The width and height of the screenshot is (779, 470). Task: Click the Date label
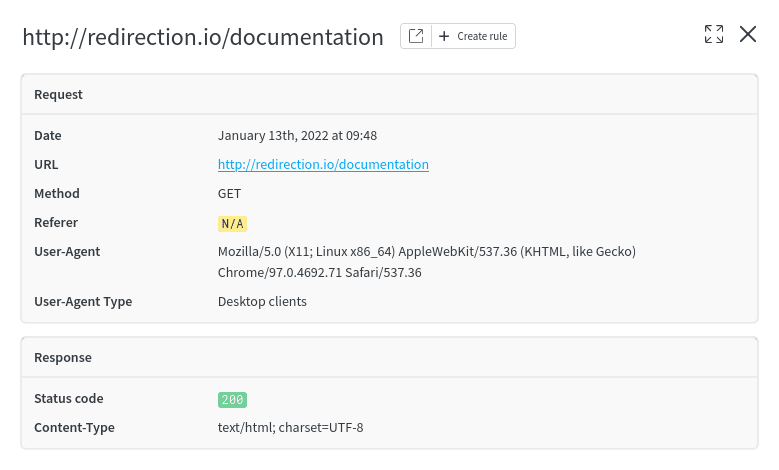pos(48,136)
